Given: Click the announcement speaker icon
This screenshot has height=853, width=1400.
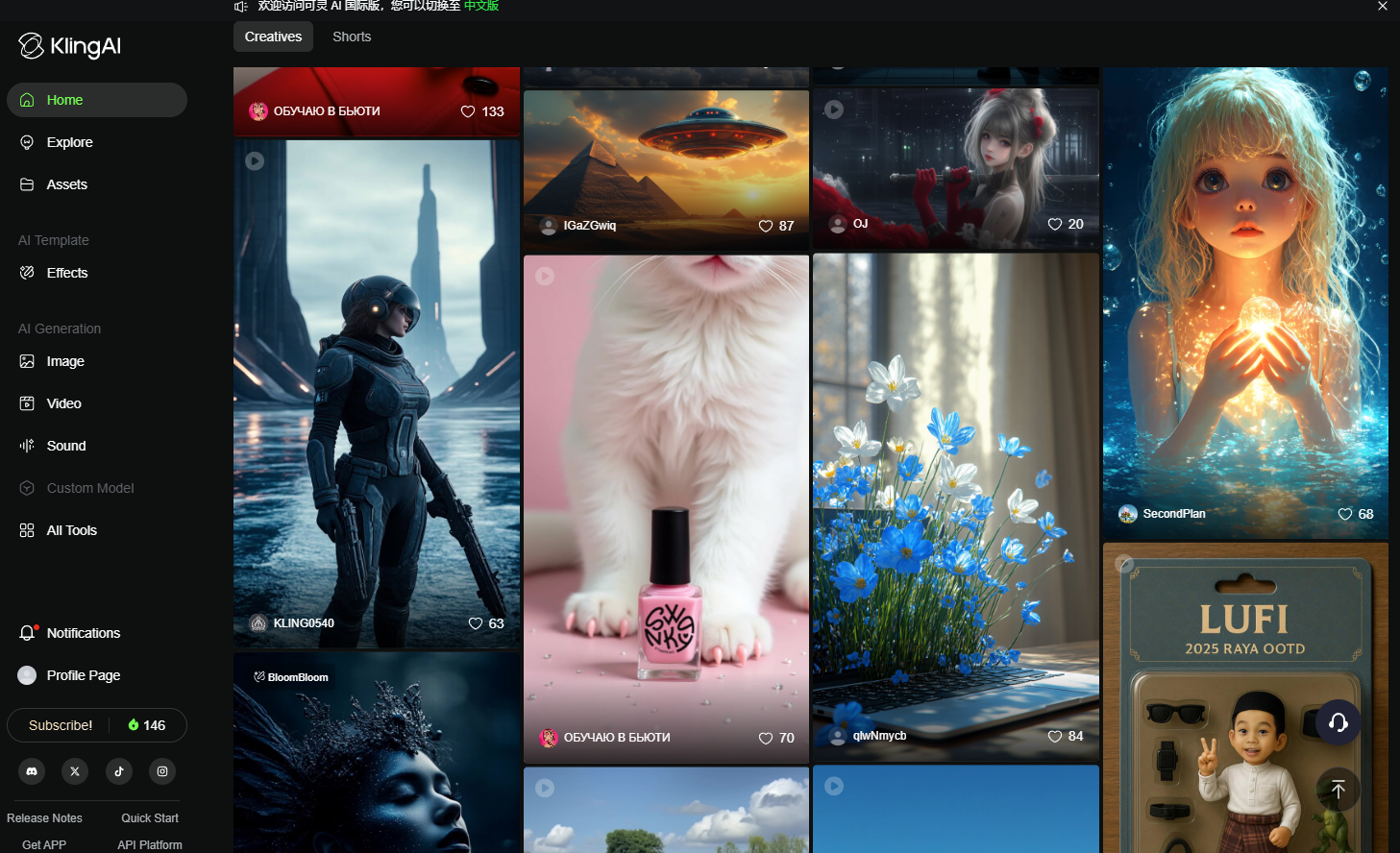Looking at the screenshot, I should 241,6.
